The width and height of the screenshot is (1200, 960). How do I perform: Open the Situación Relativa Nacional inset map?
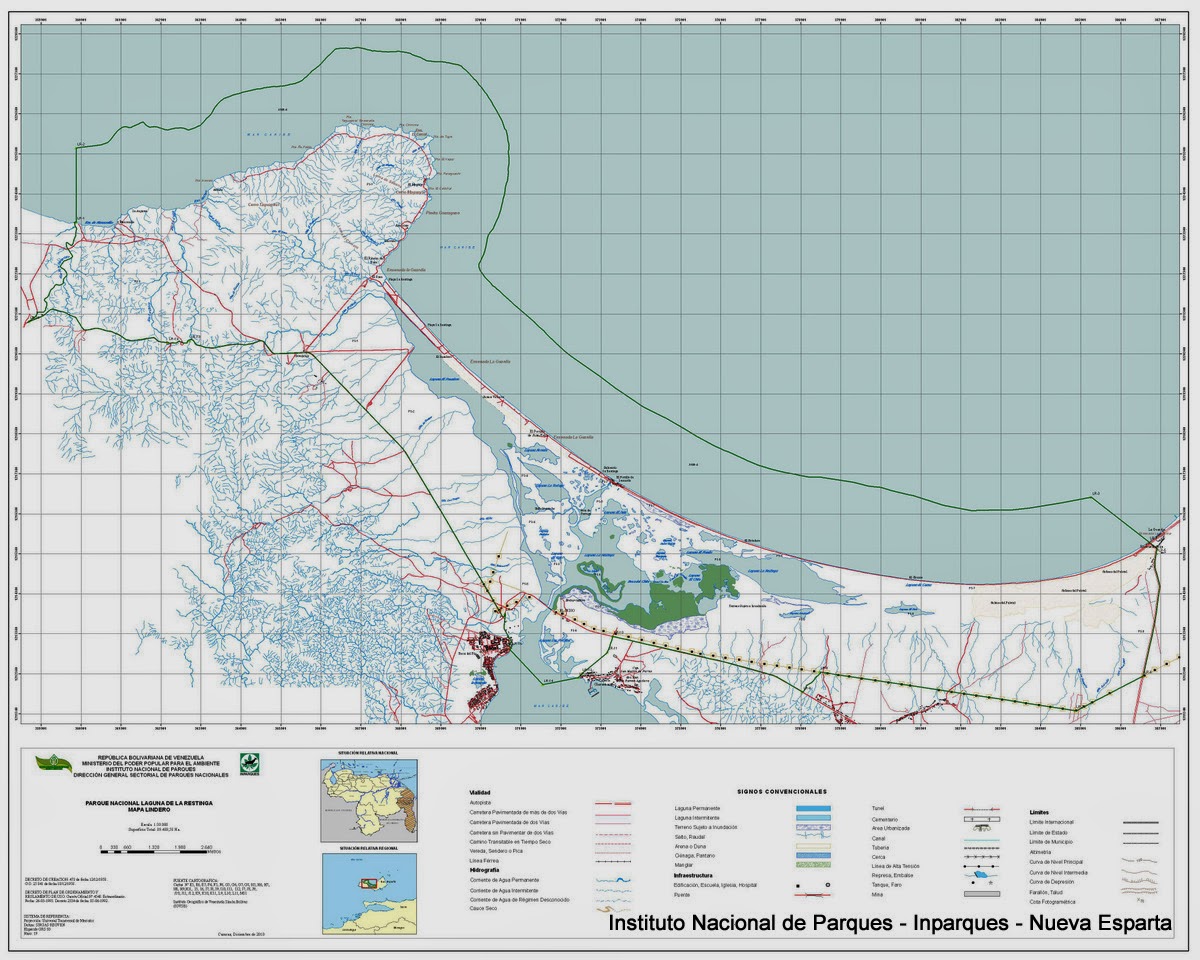(369, 799)
